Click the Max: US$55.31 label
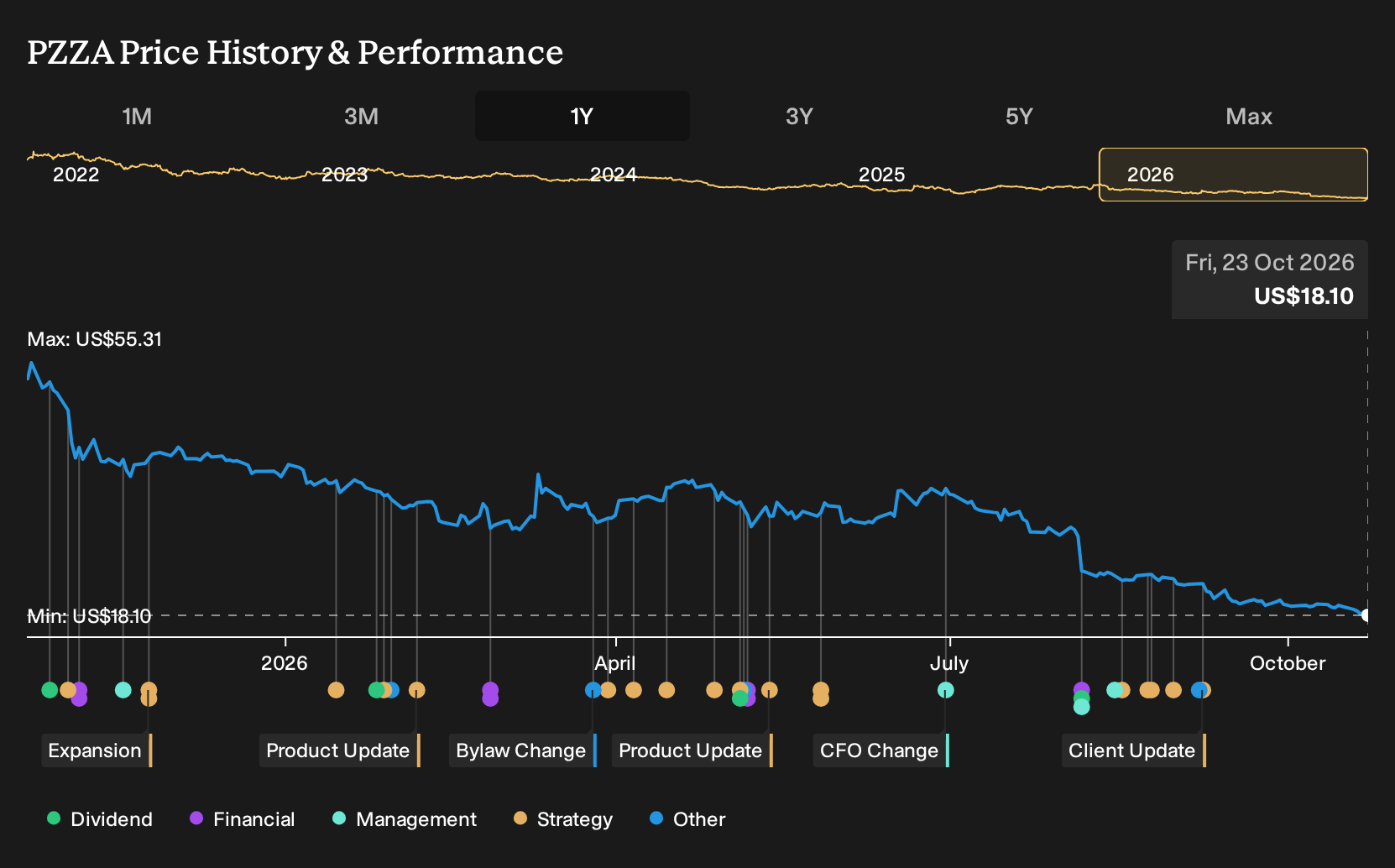 point(95,339)
